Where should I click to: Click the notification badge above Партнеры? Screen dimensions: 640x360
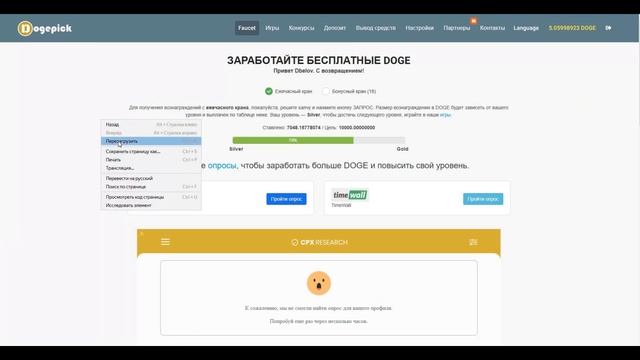tap(473, 20)
